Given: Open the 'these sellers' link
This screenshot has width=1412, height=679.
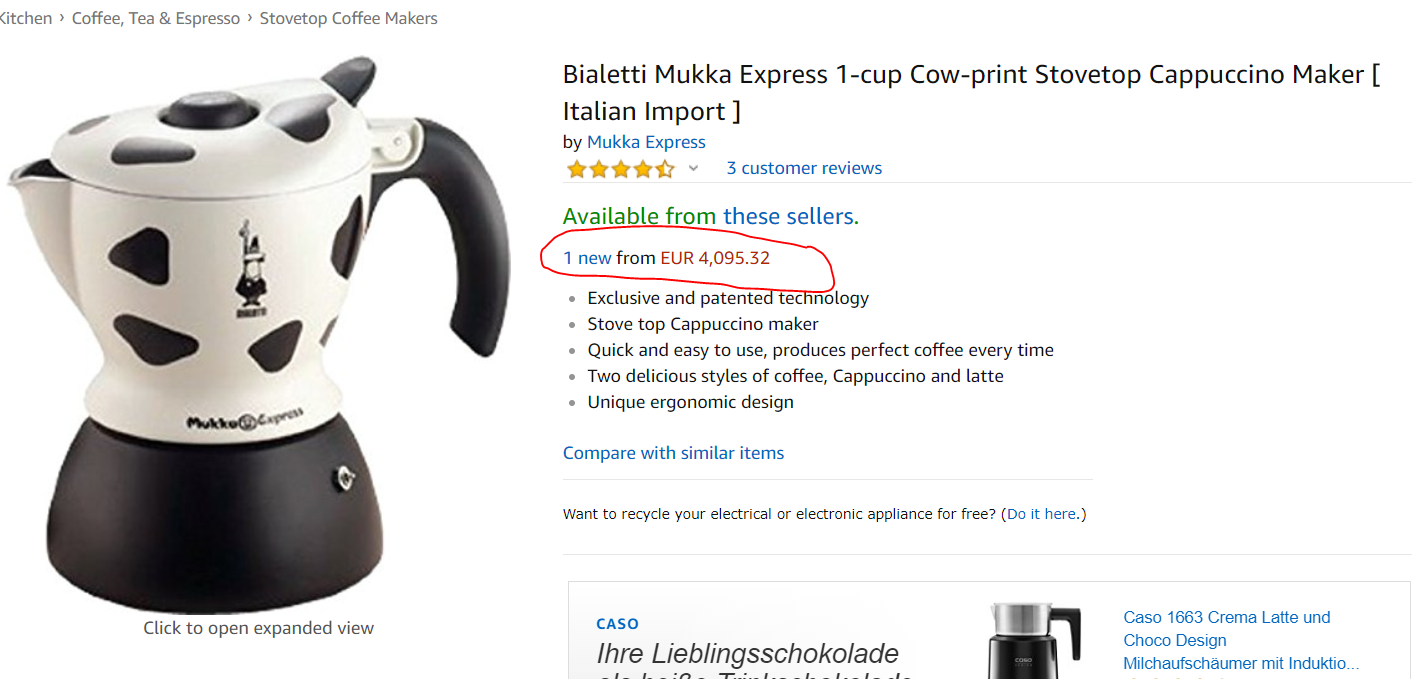Looking at the screenshot, I should pos(790,216).
